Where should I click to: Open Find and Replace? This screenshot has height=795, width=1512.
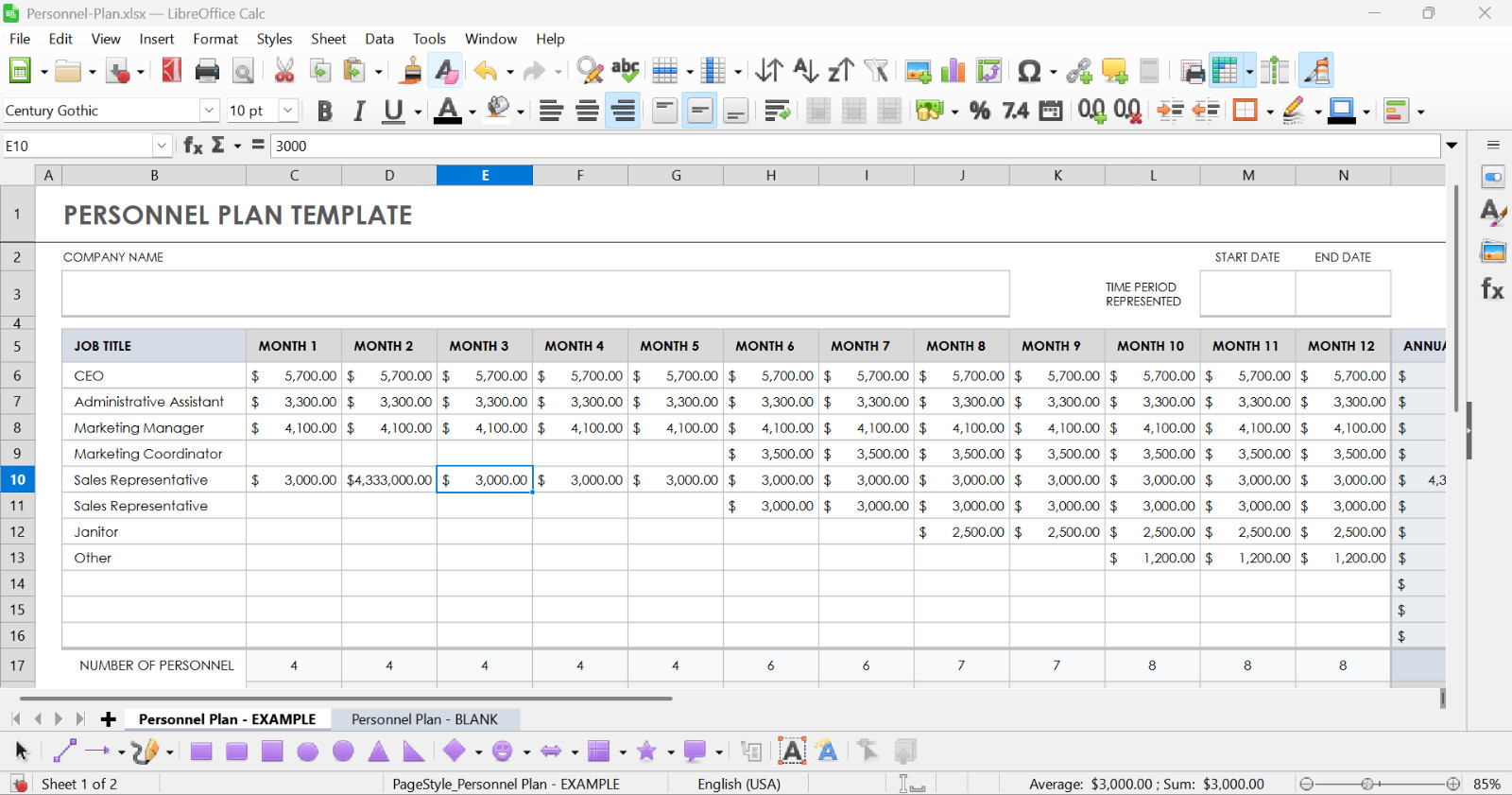tap(590, 71)
